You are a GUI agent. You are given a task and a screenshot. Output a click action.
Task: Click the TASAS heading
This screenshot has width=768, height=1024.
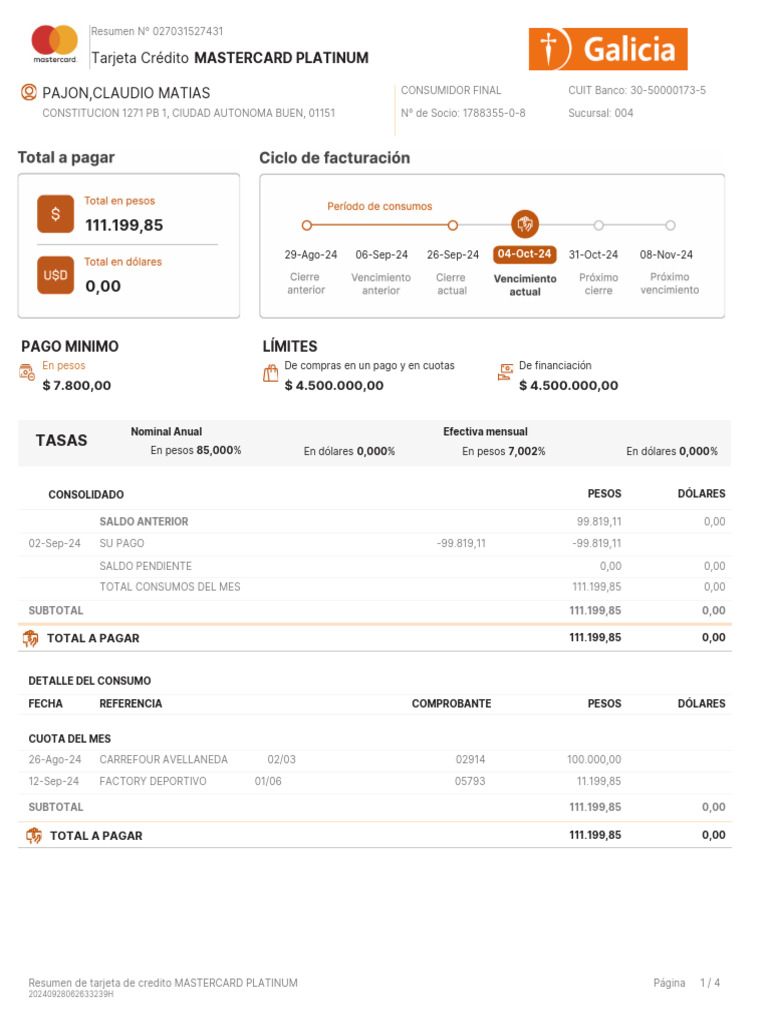(61, 441)
